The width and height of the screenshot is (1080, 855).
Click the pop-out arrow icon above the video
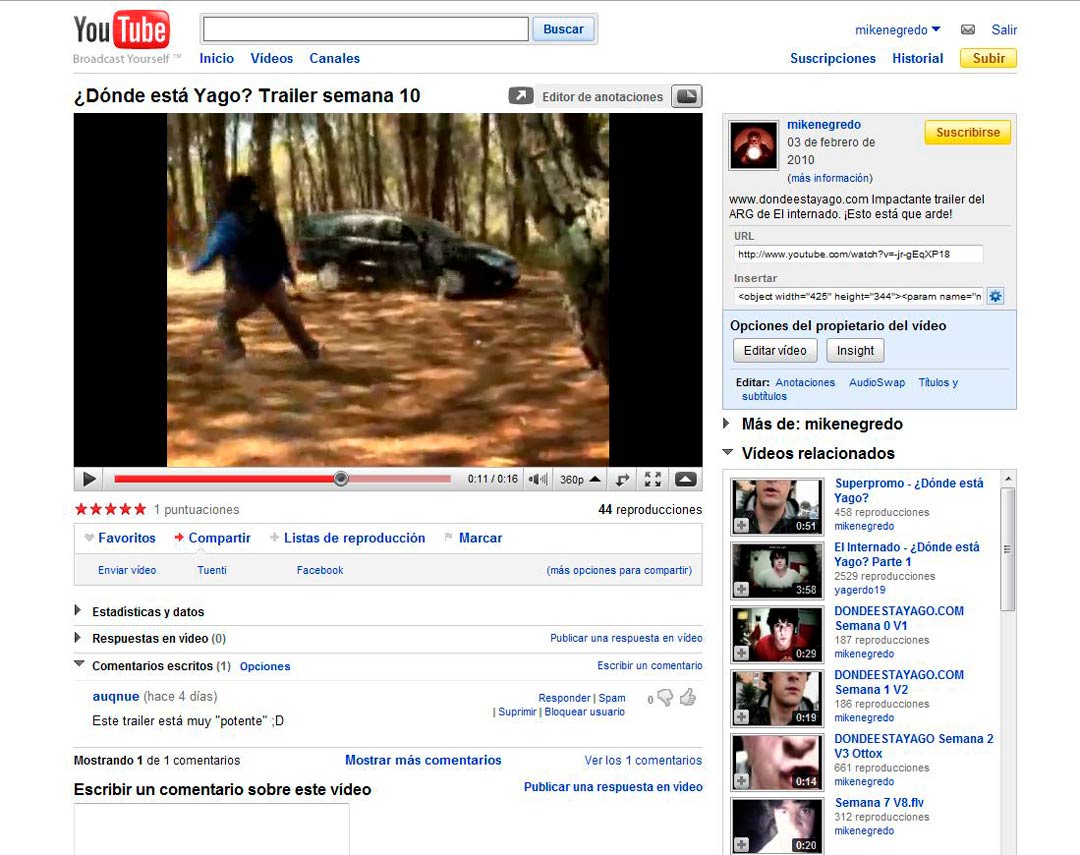pos(521,96)
